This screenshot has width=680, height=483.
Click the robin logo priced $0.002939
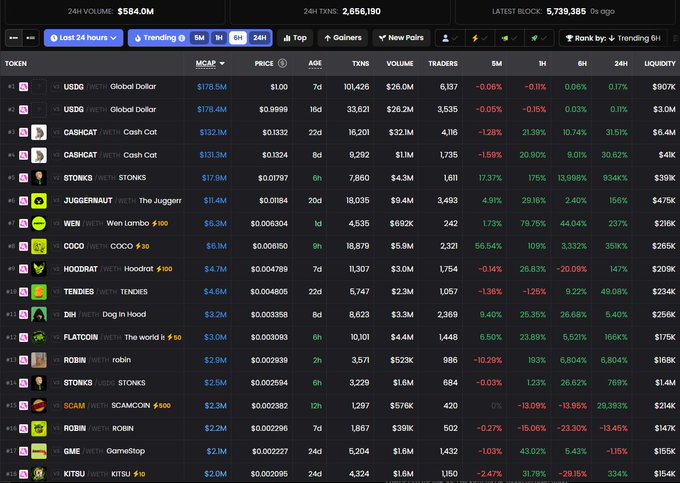pyautogui.click(x=39, y=360)
